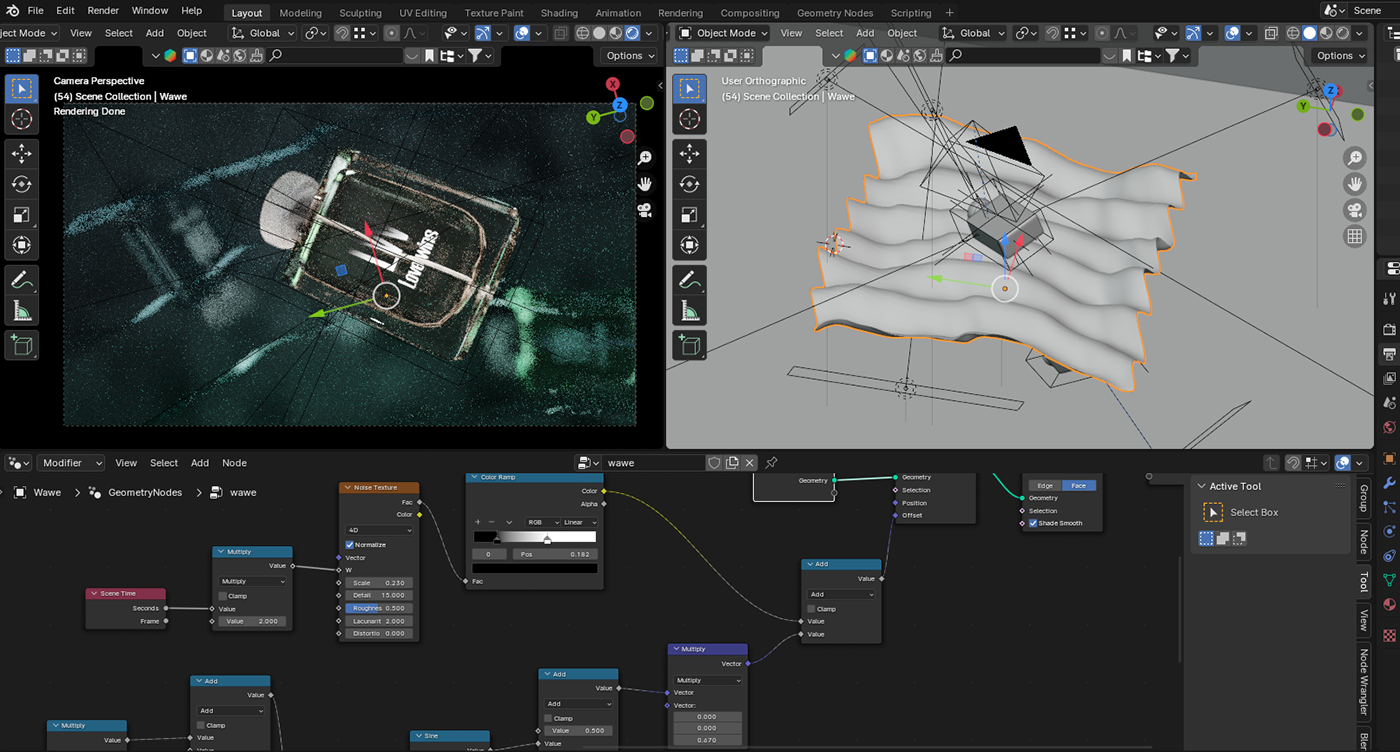Open the 4D dimensions dropdown in Noise Texture

point(379,530)
